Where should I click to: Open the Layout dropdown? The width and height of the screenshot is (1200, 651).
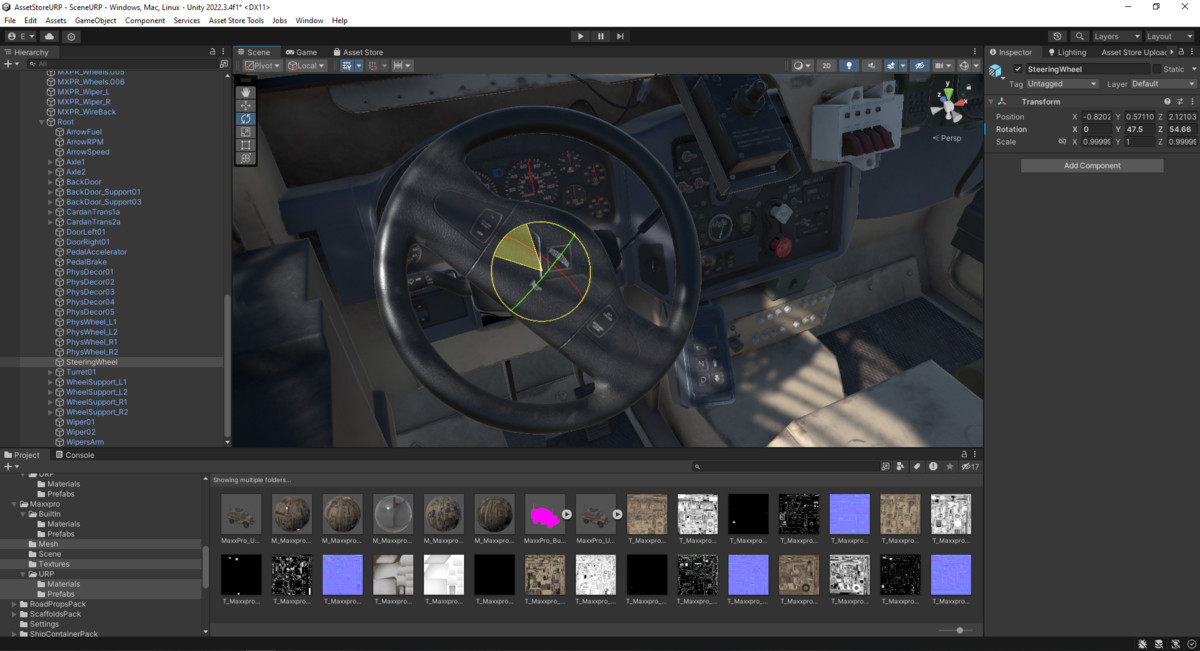(1170, 36)
